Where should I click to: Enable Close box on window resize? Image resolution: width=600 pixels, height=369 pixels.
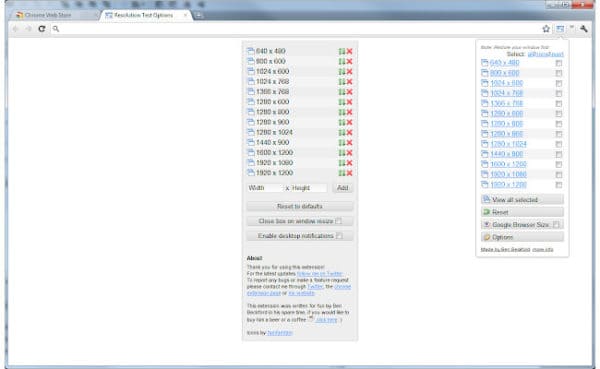(x=338, y=221)
